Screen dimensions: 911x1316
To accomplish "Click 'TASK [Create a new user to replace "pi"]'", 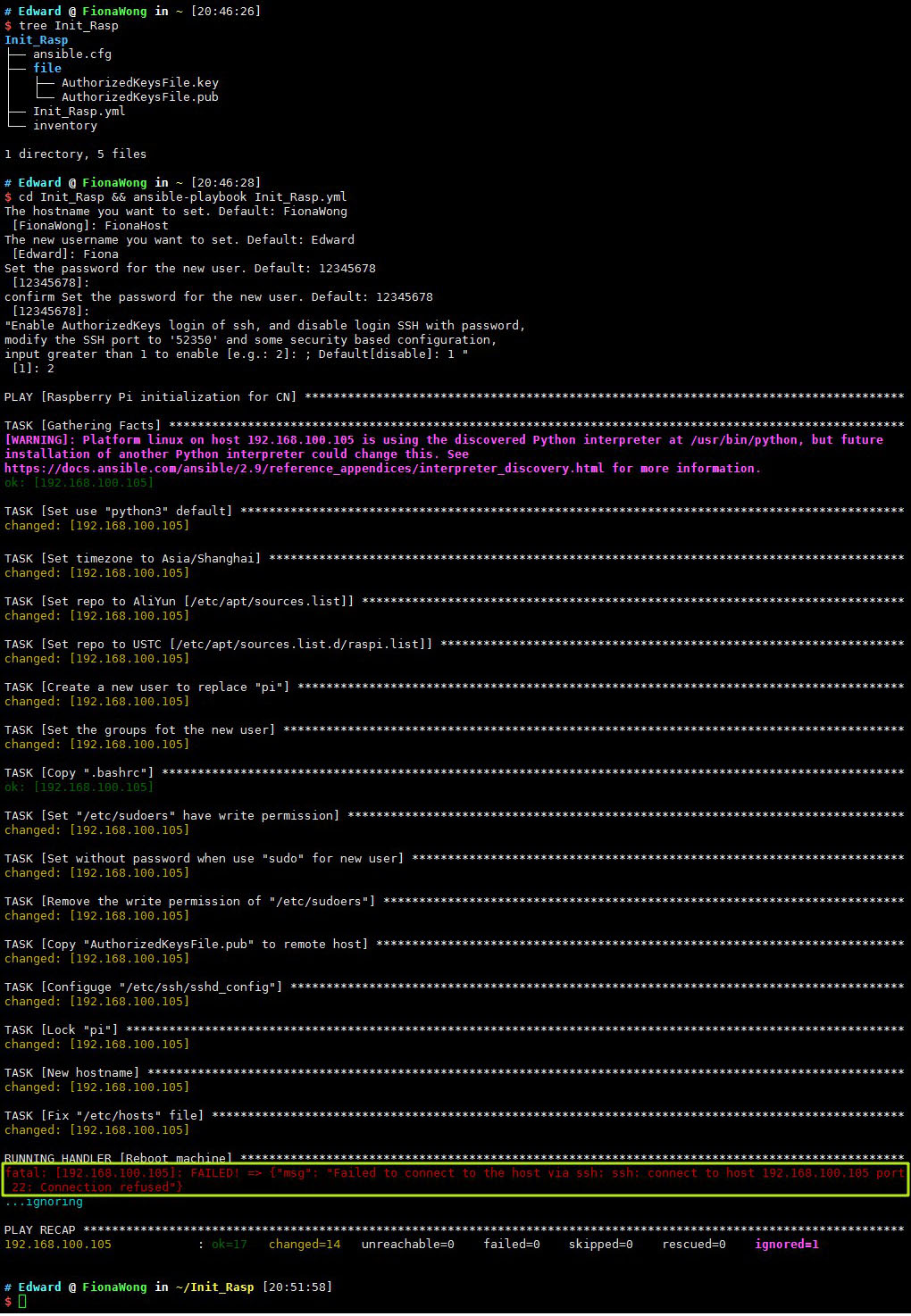I will click(454, 687).
